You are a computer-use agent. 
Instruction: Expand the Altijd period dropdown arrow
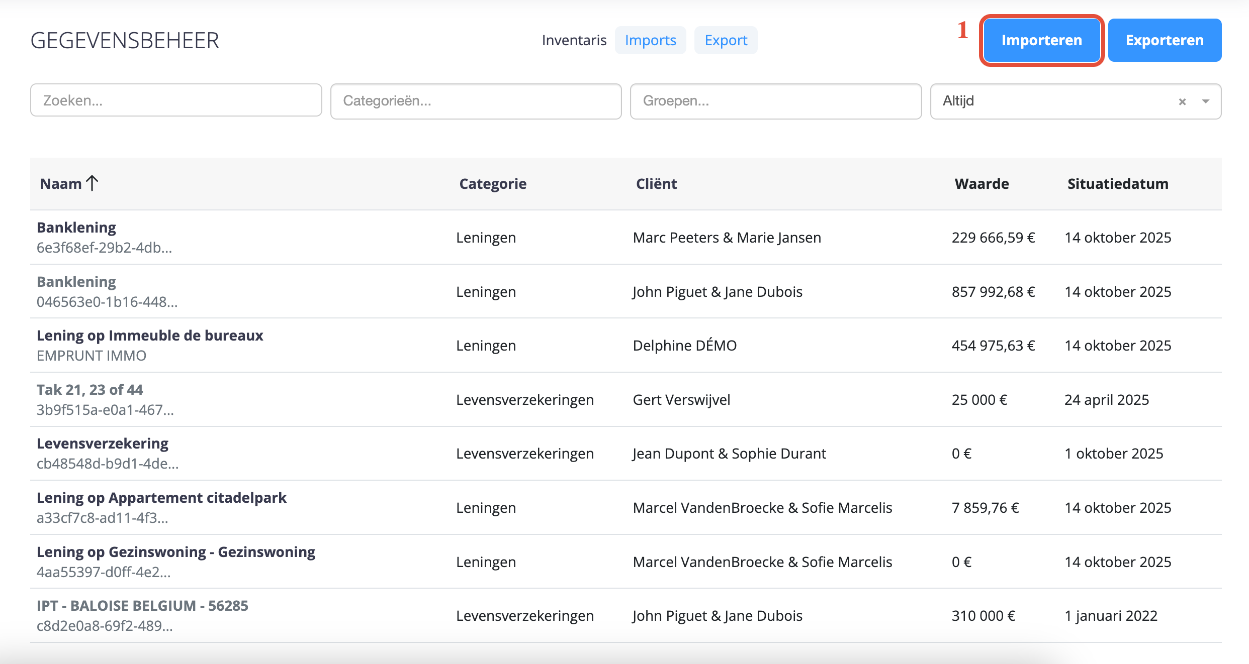pyautogui.click(x=1205, y=102)
